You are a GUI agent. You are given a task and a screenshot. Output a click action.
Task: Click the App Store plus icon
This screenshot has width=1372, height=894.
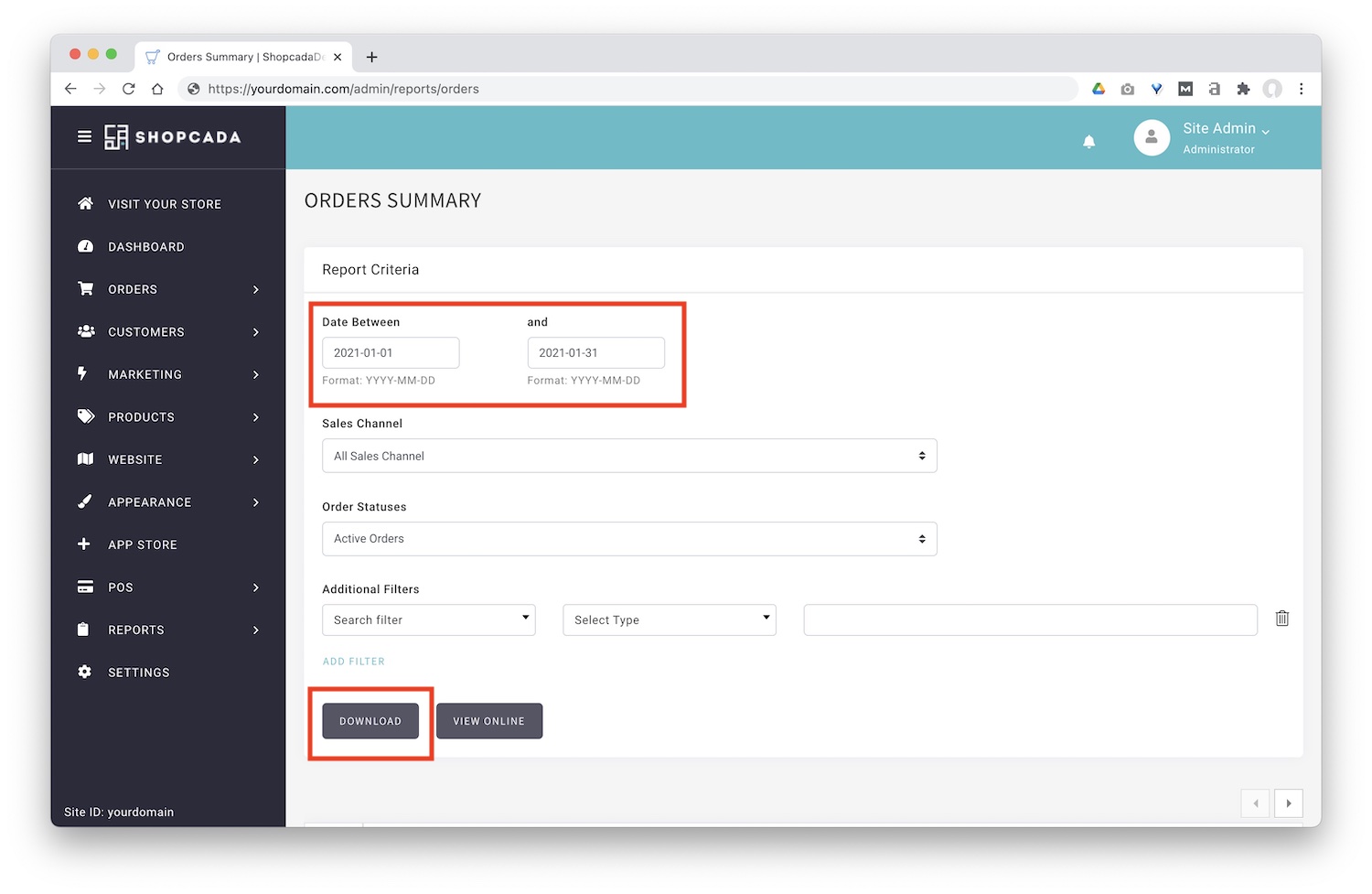[x=83, y=544]
